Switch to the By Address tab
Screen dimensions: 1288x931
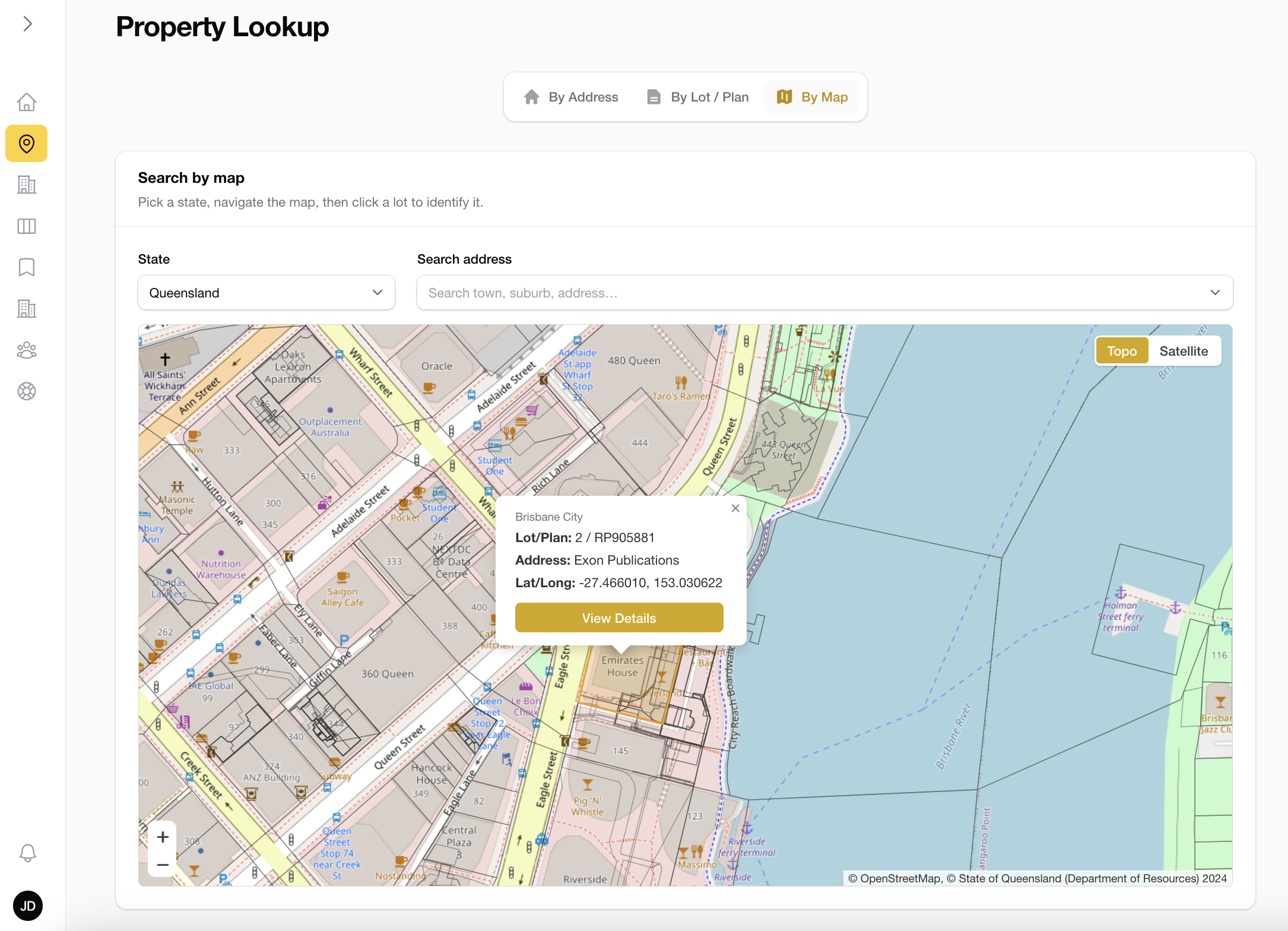571,97
